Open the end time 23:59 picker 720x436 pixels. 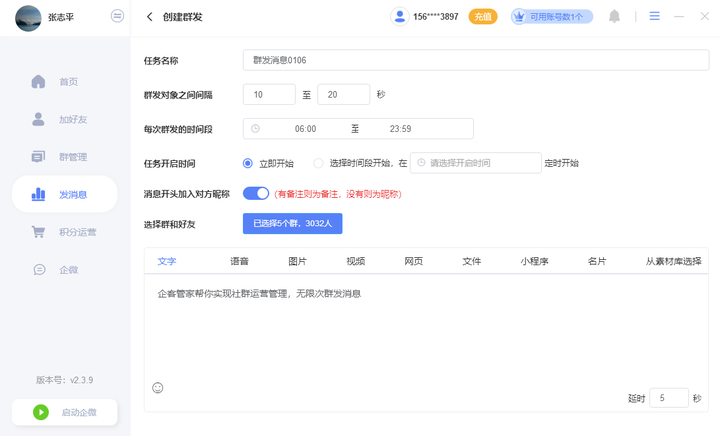tap(400, 129)
